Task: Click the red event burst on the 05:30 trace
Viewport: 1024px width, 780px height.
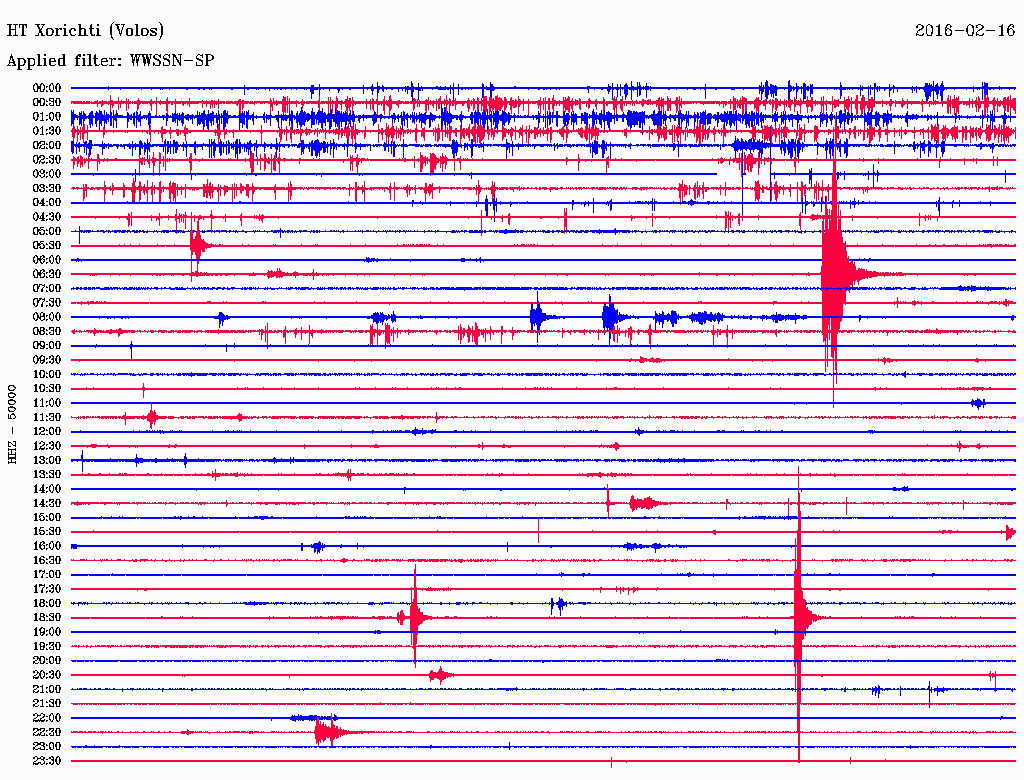Action: [198, 246]
